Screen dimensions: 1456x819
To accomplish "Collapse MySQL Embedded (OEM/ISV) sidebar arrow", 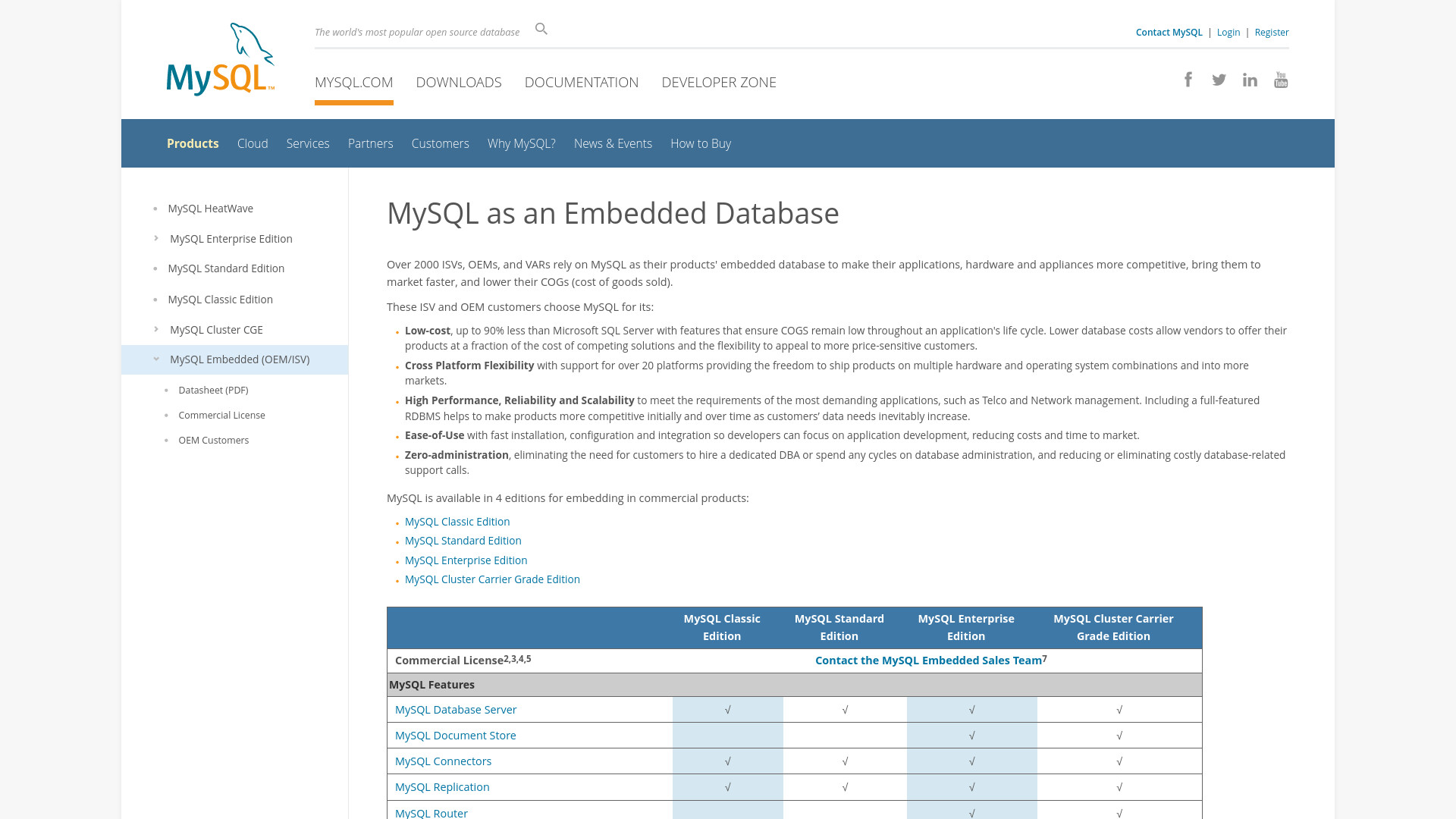I will pos(156,359).
